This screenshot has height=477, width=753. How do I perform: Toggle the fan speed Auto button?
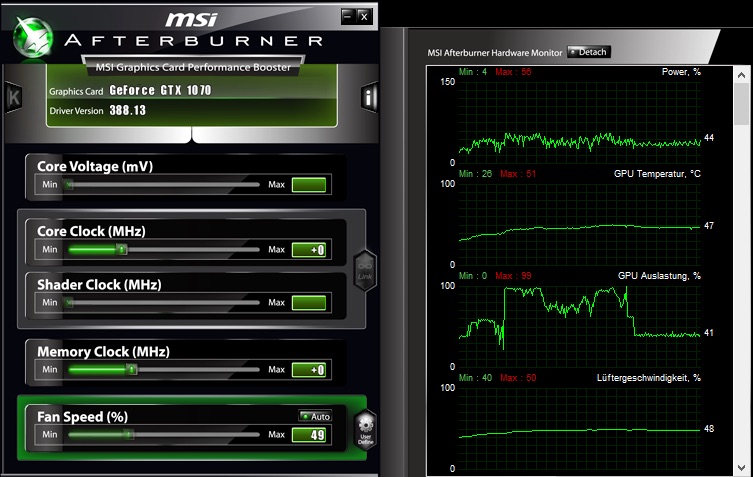tap(315, 416)
